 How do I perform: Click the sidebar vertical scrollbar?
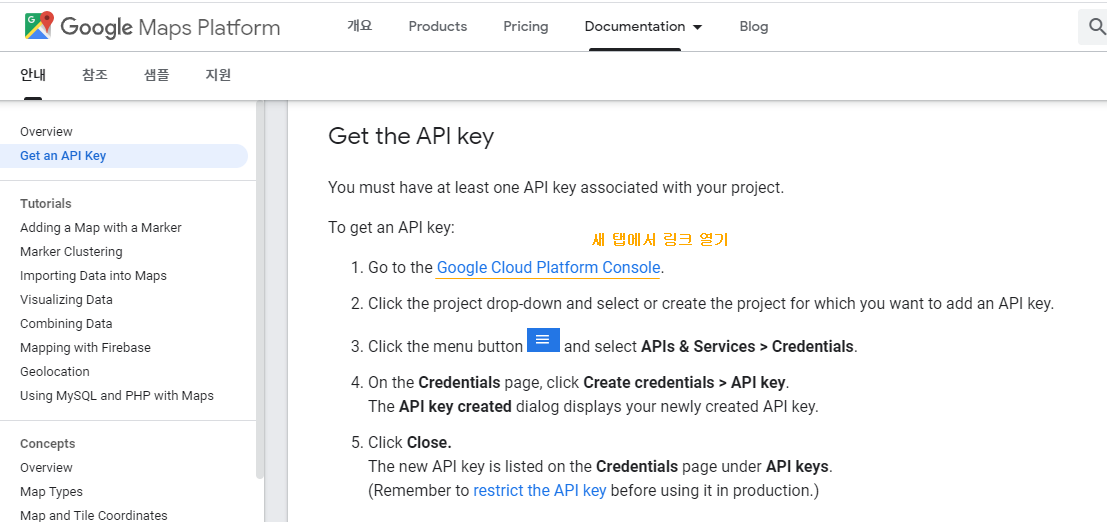click(x=260, y=290)
